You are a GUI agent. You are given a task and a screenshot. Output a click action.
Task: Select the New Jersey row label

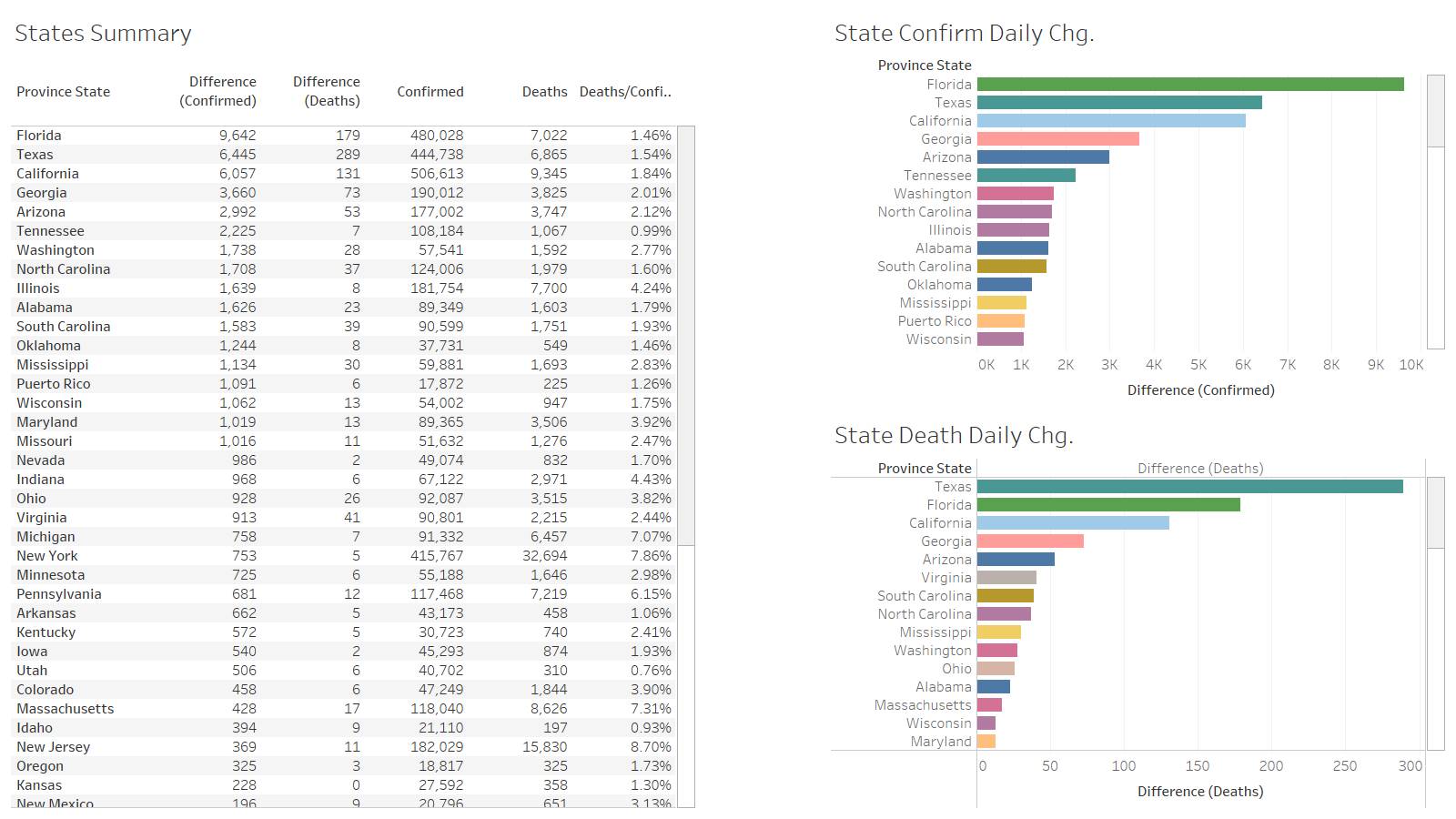click(x=53, y=747)
